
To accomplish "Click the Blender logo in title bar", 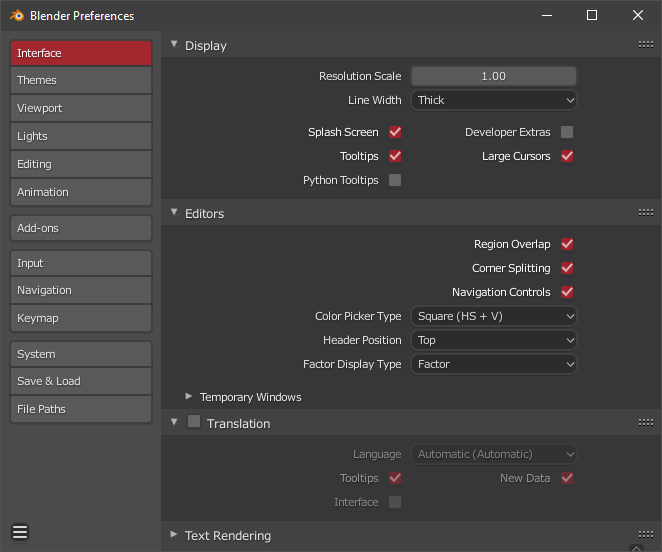I will click(x=16, y=15).
